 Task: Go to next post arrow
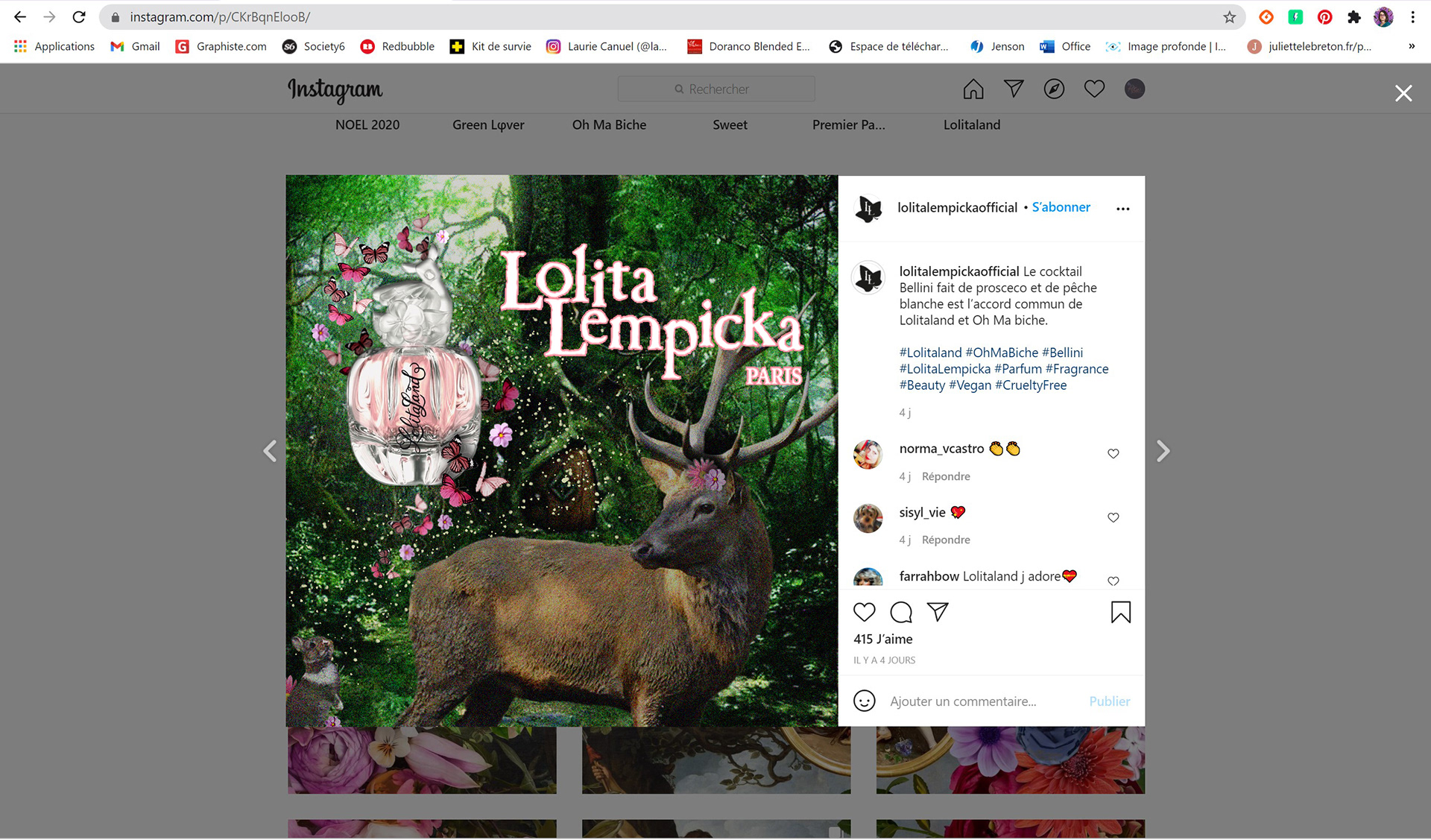pyautogui.click(x=1163, y=451)
